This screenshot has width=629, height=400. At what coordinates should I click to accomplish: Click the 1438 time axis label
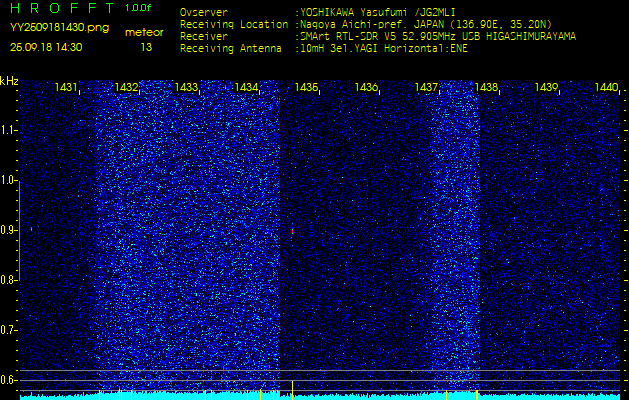pos(486,87)
